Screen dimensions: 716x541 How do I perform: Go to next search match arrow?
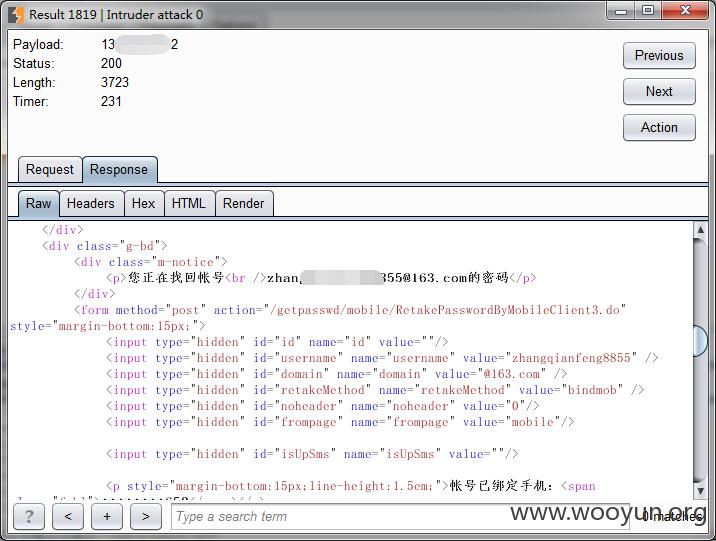(146, 516)
